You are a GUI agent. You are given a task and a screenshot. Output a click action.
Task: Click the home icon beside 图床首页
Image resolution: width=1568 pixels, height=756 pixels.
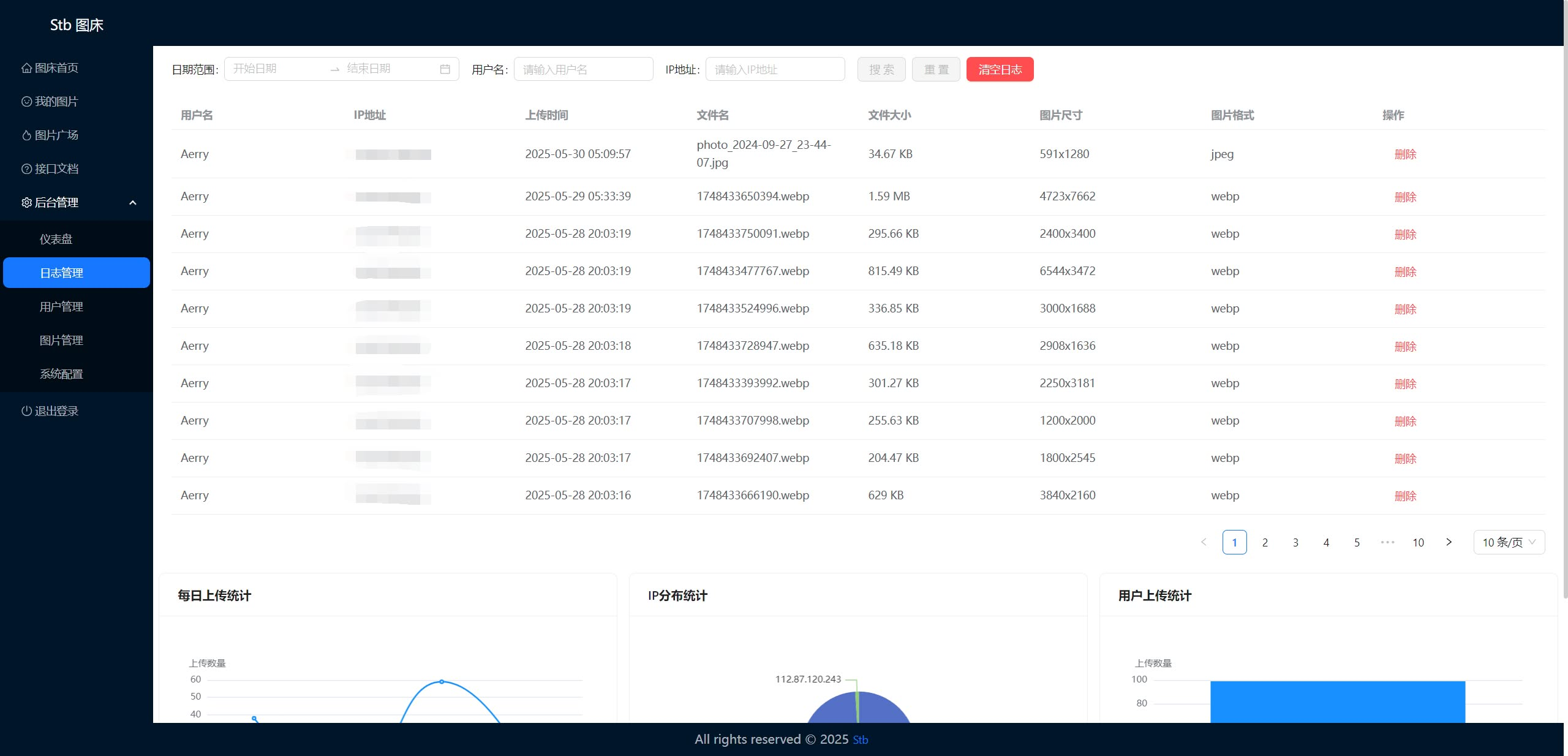26,68
